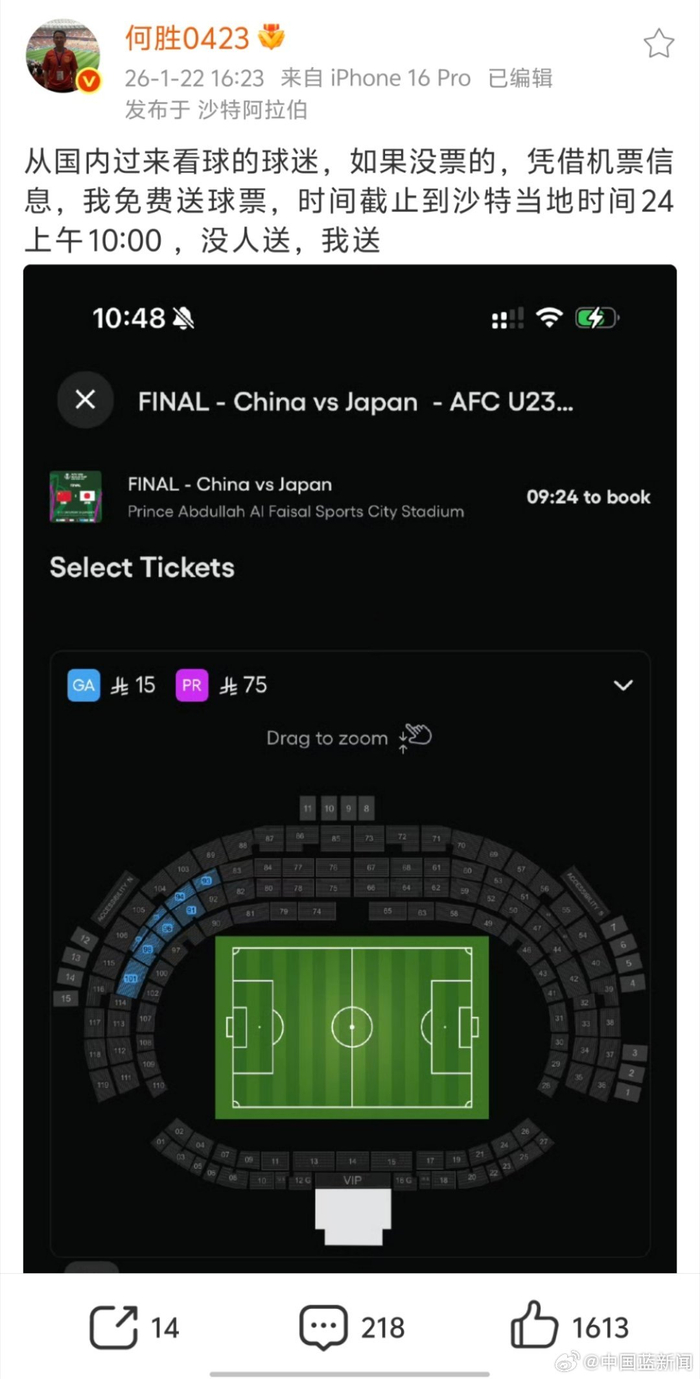Collapse the ticket price legend chevron

[623, 686]
